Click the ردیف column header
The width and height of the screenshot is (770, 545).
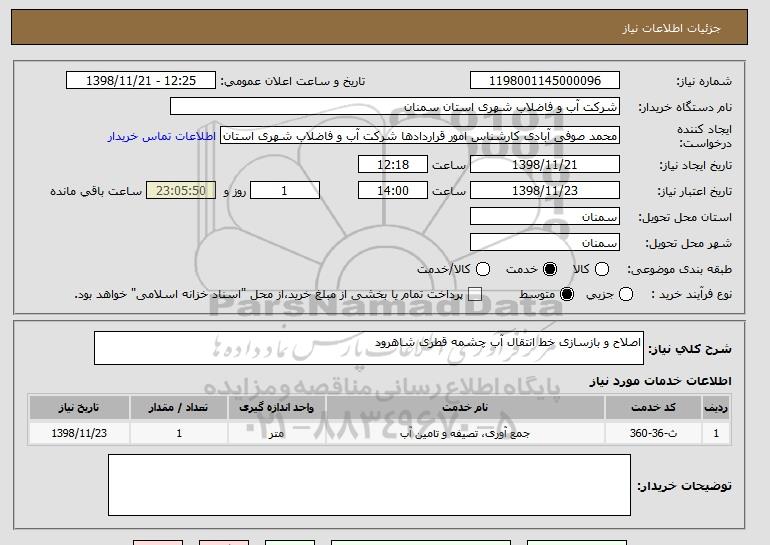(716, 408)
